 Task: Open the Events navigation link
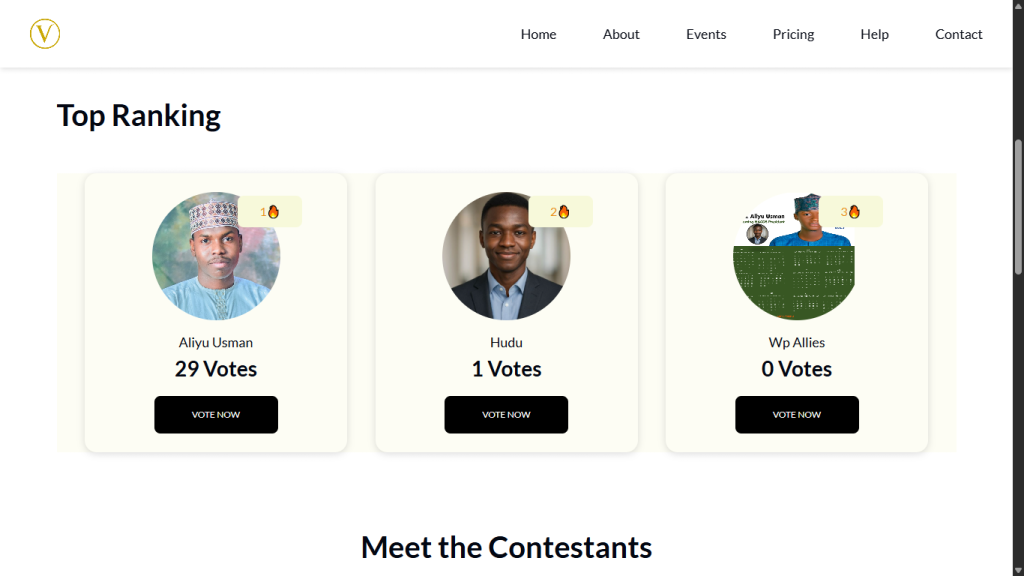point(706,34)
